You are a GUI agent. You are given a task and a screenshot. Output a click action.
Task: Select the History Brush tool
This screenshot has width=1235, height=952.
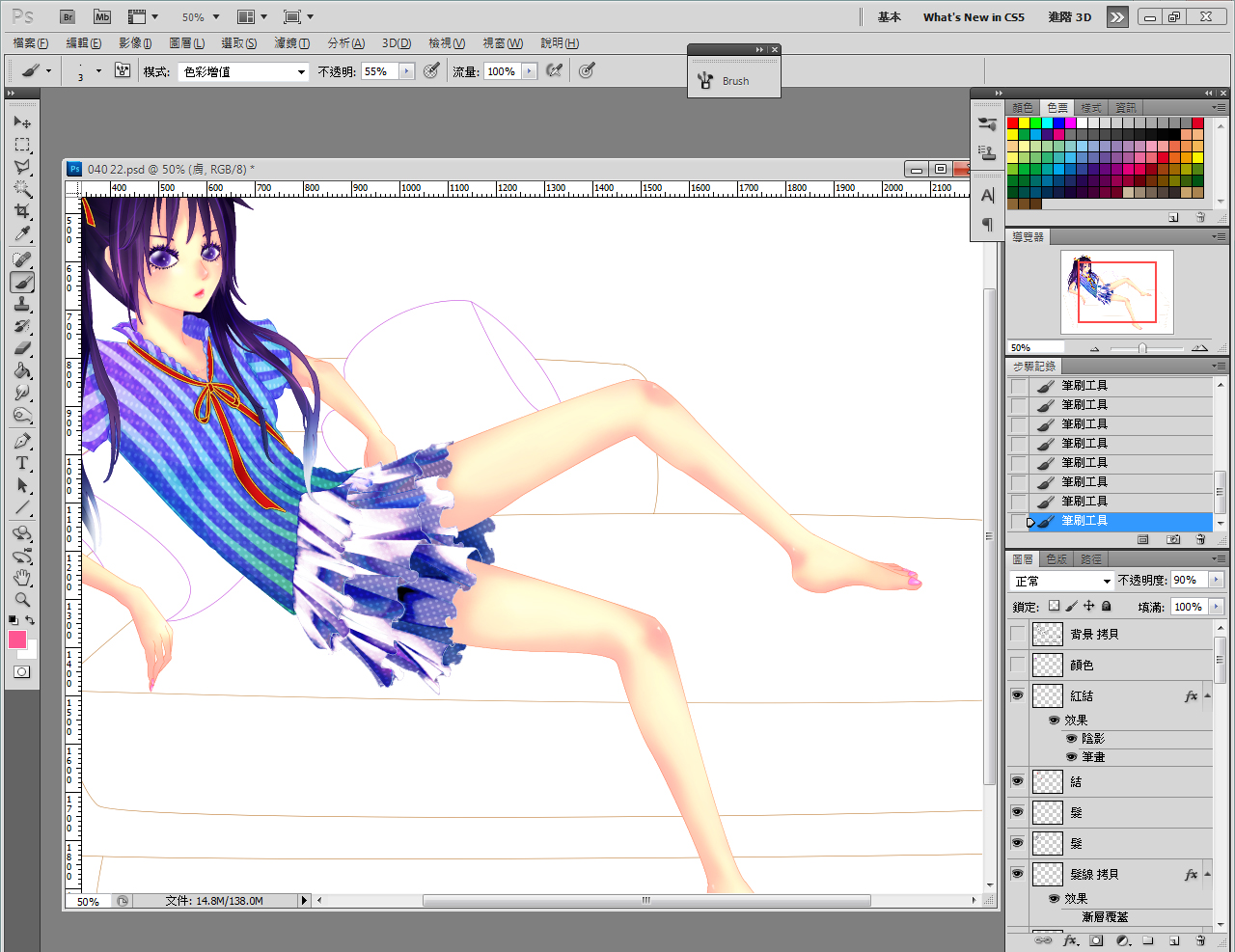(x=22, y=326)
